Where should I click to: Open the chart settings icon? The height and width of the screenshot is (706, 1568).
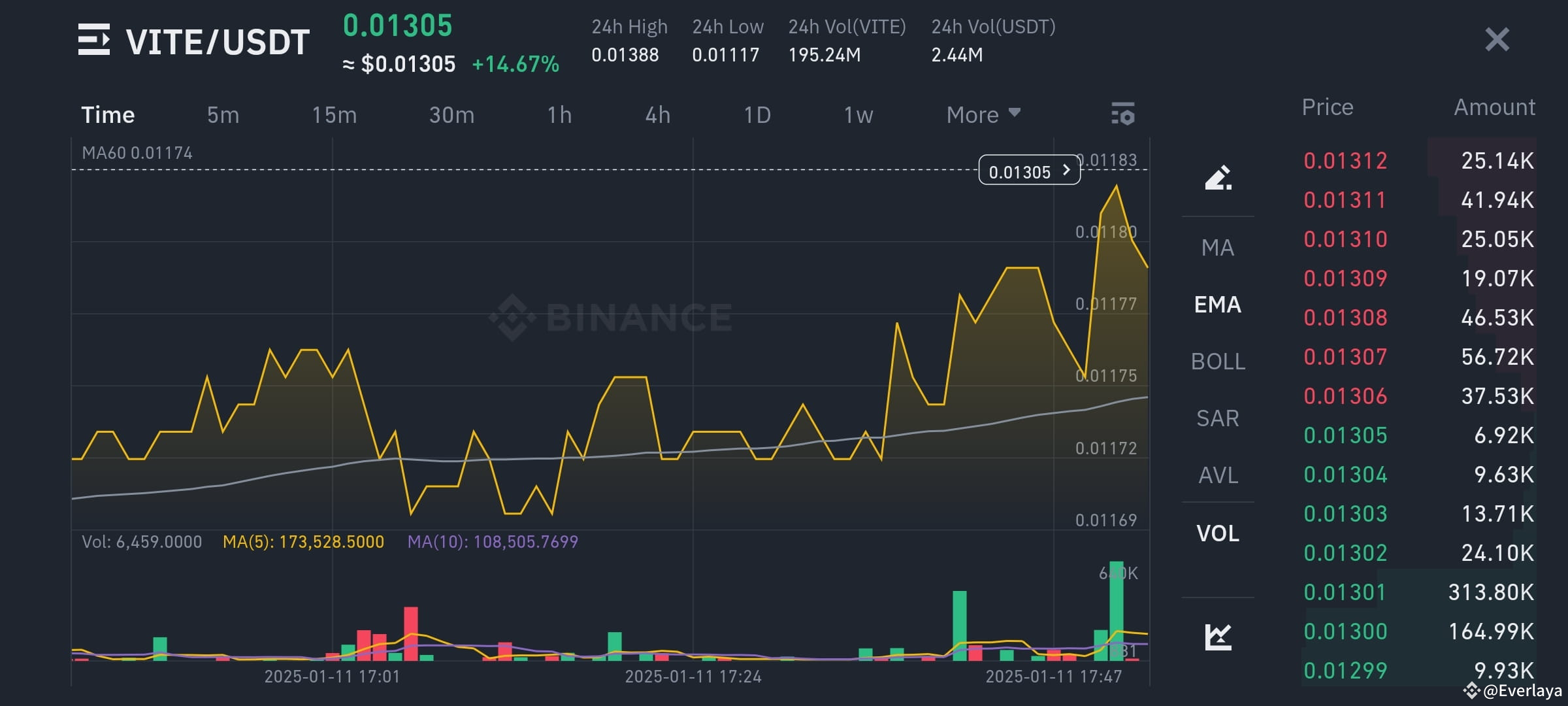coord(1122,114)
